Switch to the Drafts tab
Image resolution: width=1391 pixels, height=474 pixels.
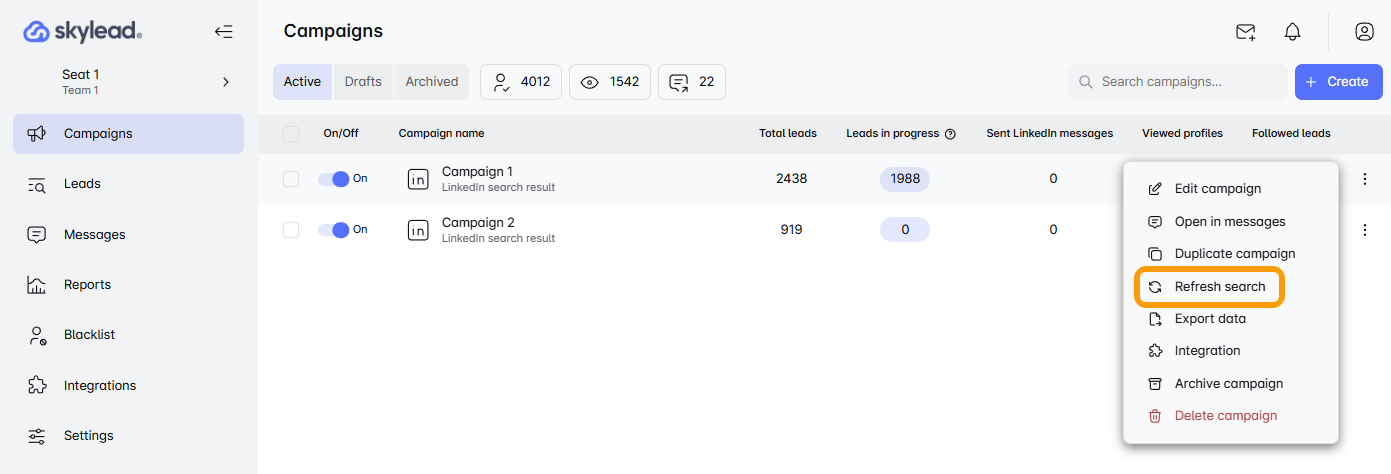point(363,82)
